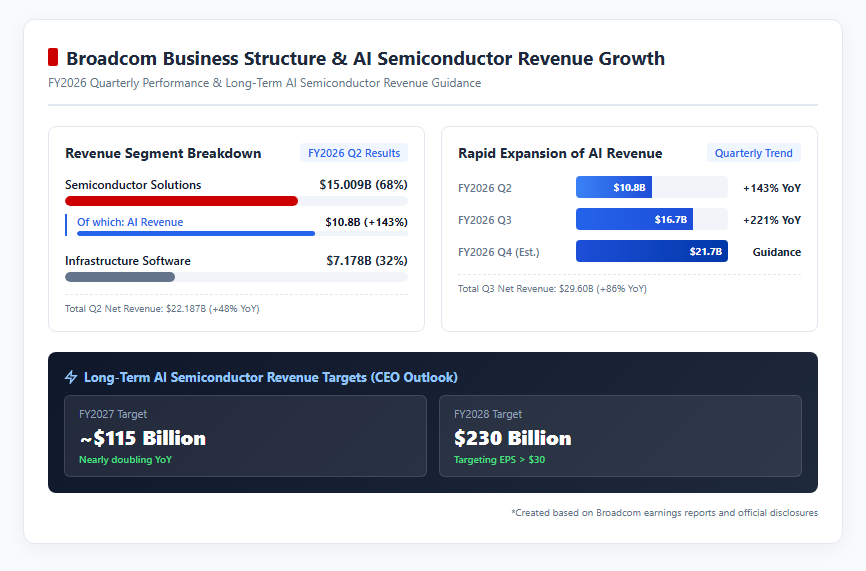866x571 pixels.
Task: Click the +143% YoY growth figure
Action: (772, 188)
